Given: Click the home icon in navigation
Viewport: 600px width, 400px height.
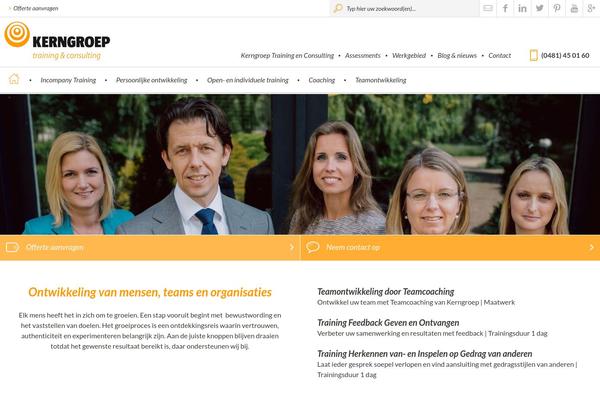Looking at the screenshot, I should 14,79.
